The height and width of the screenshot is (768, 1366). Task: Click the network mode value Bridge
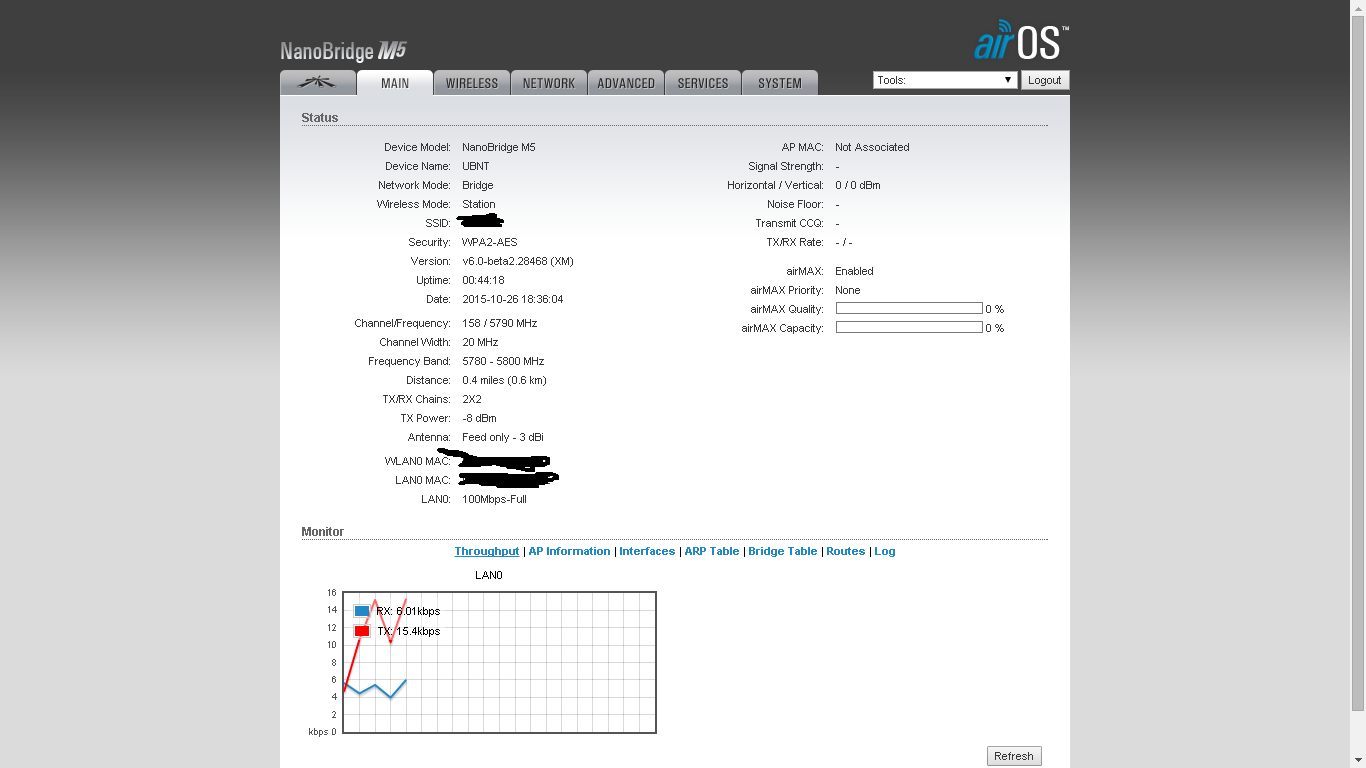(478, 185)
